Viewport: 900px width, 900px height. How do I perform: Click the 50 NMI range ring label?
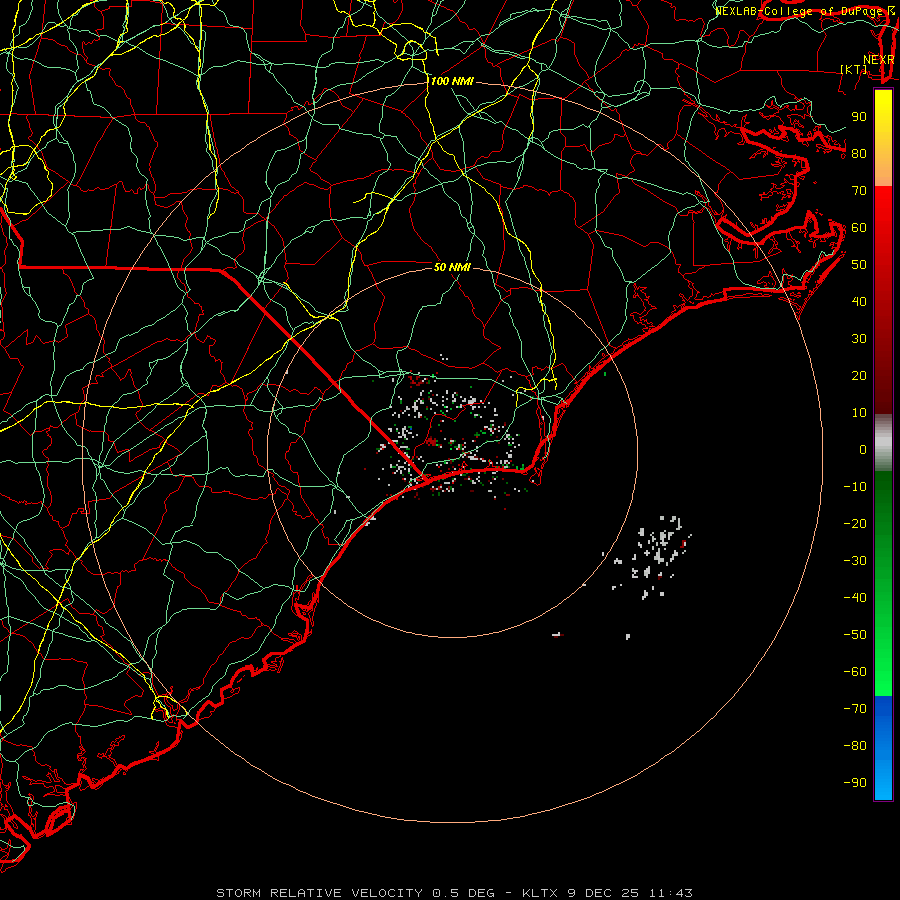(452, 267)
